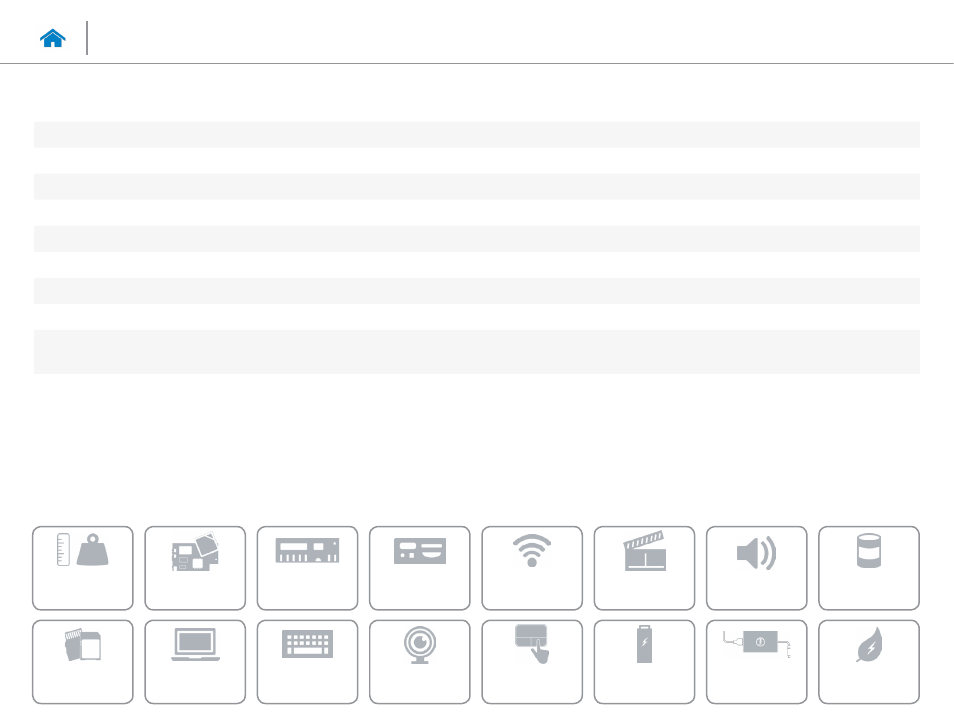Screen dimensions: 954x721
Task: Click the tallest gray shaded table row
Action: click(x=476, y=352)
